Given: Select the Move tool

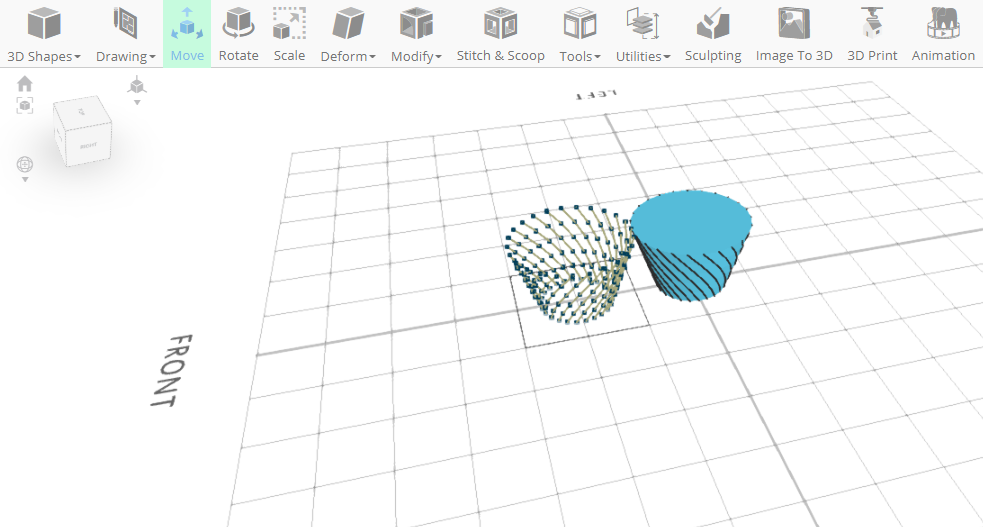Looking at the screenshot, I should pos(187,34).
